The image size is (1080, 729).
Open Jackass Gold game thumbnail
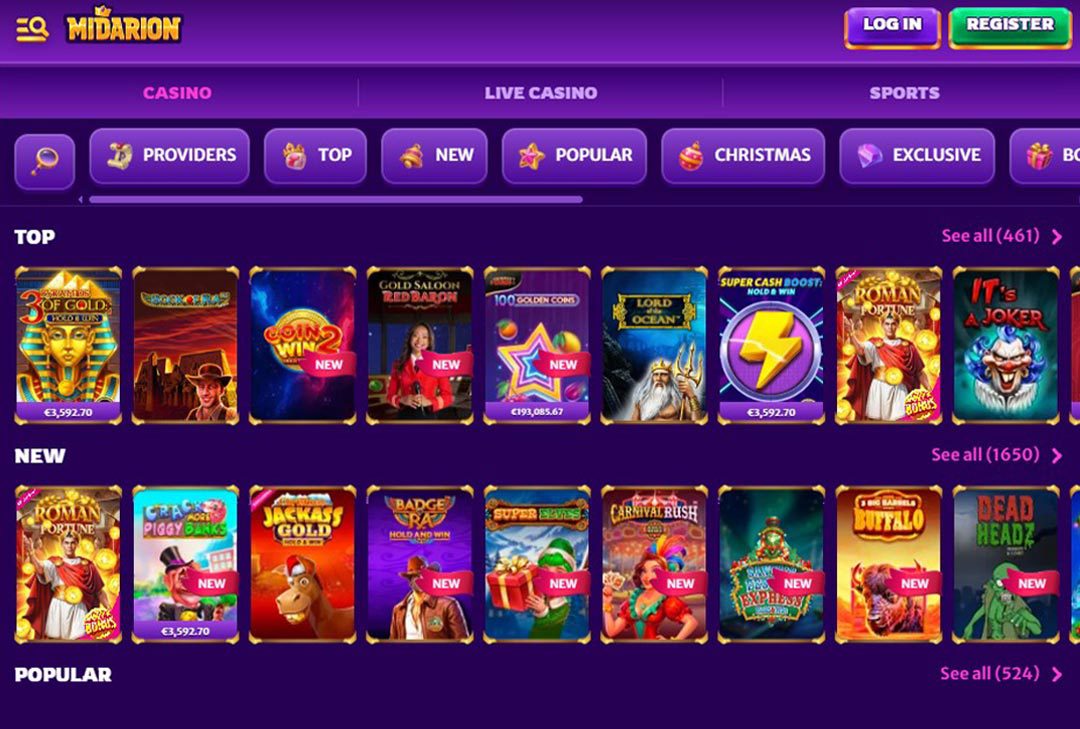coord(303,564)
